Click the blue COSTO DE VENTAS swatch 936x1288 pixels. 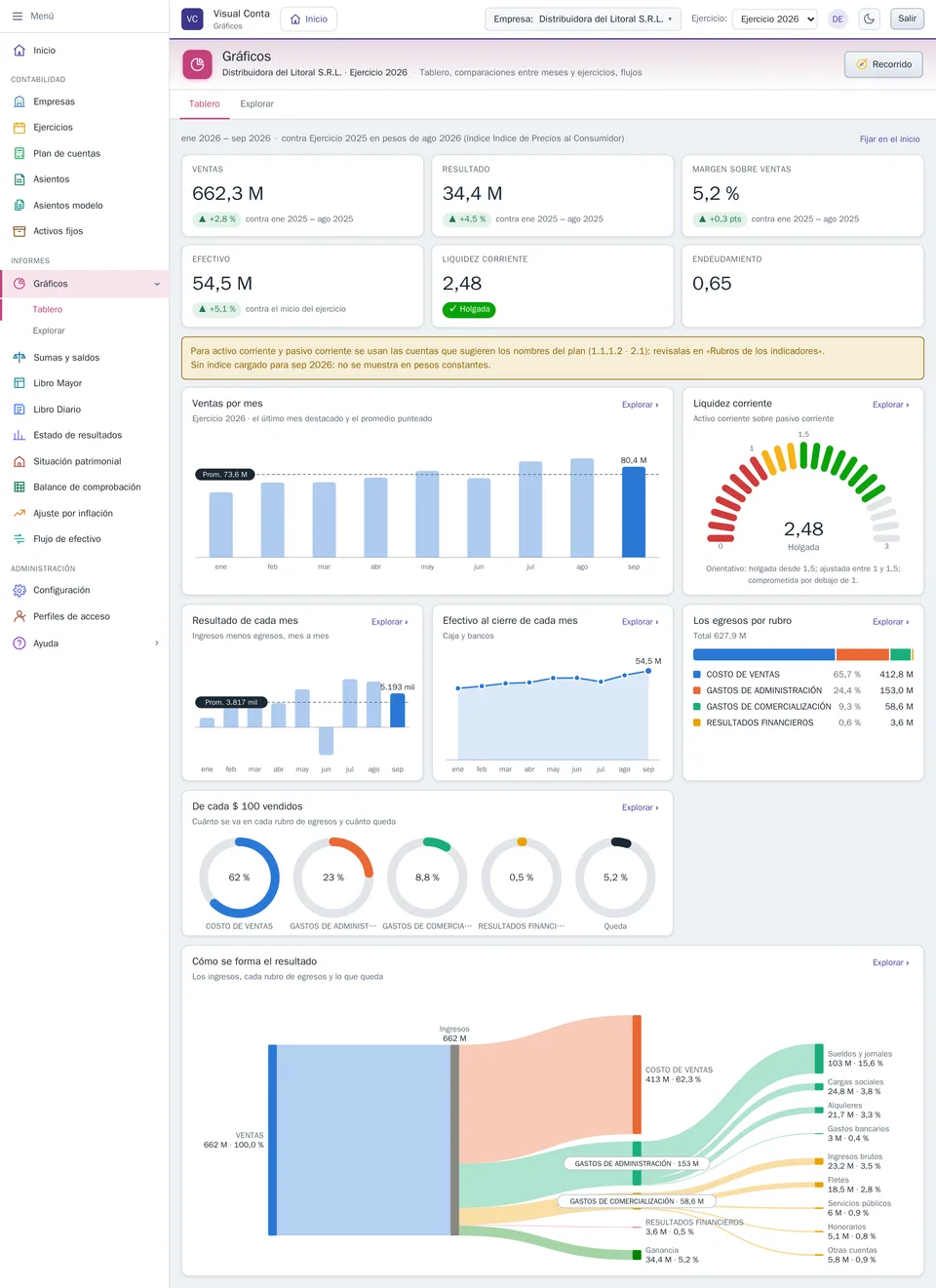pos(697,674)
